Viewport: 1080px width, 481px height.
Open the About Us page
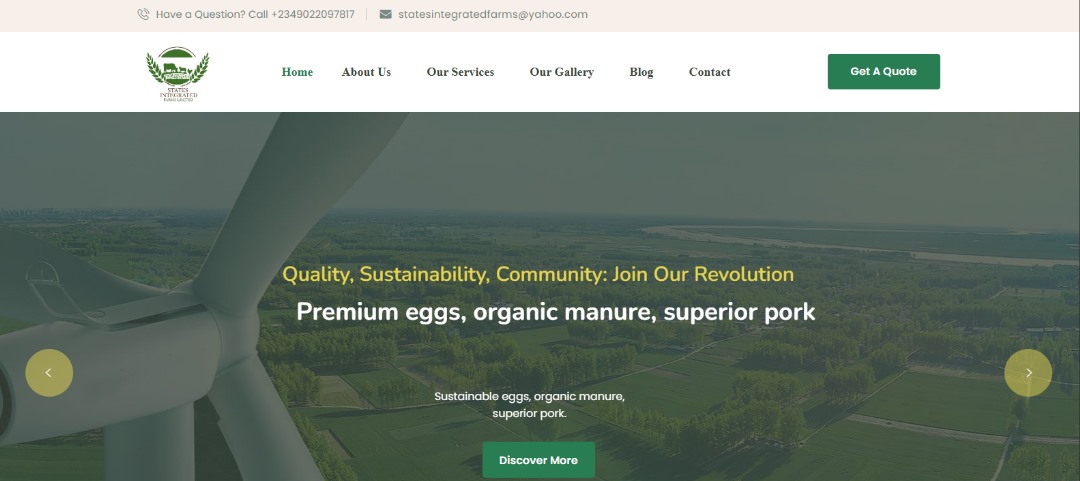(366, 72)
